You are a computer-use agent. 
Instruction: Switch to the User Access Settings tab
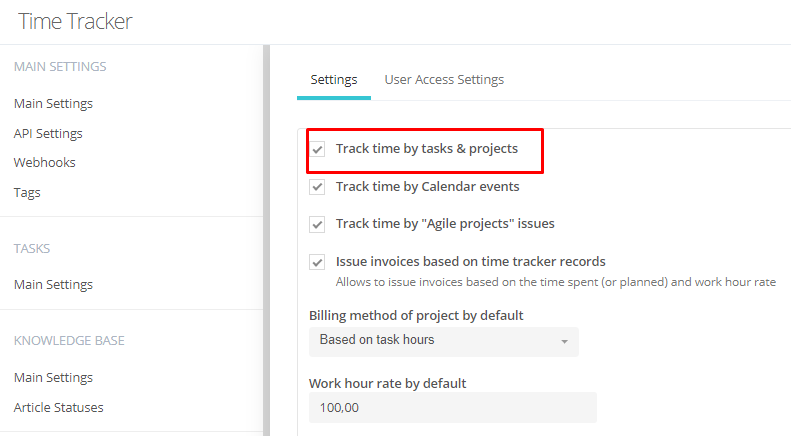pos(444,80)
